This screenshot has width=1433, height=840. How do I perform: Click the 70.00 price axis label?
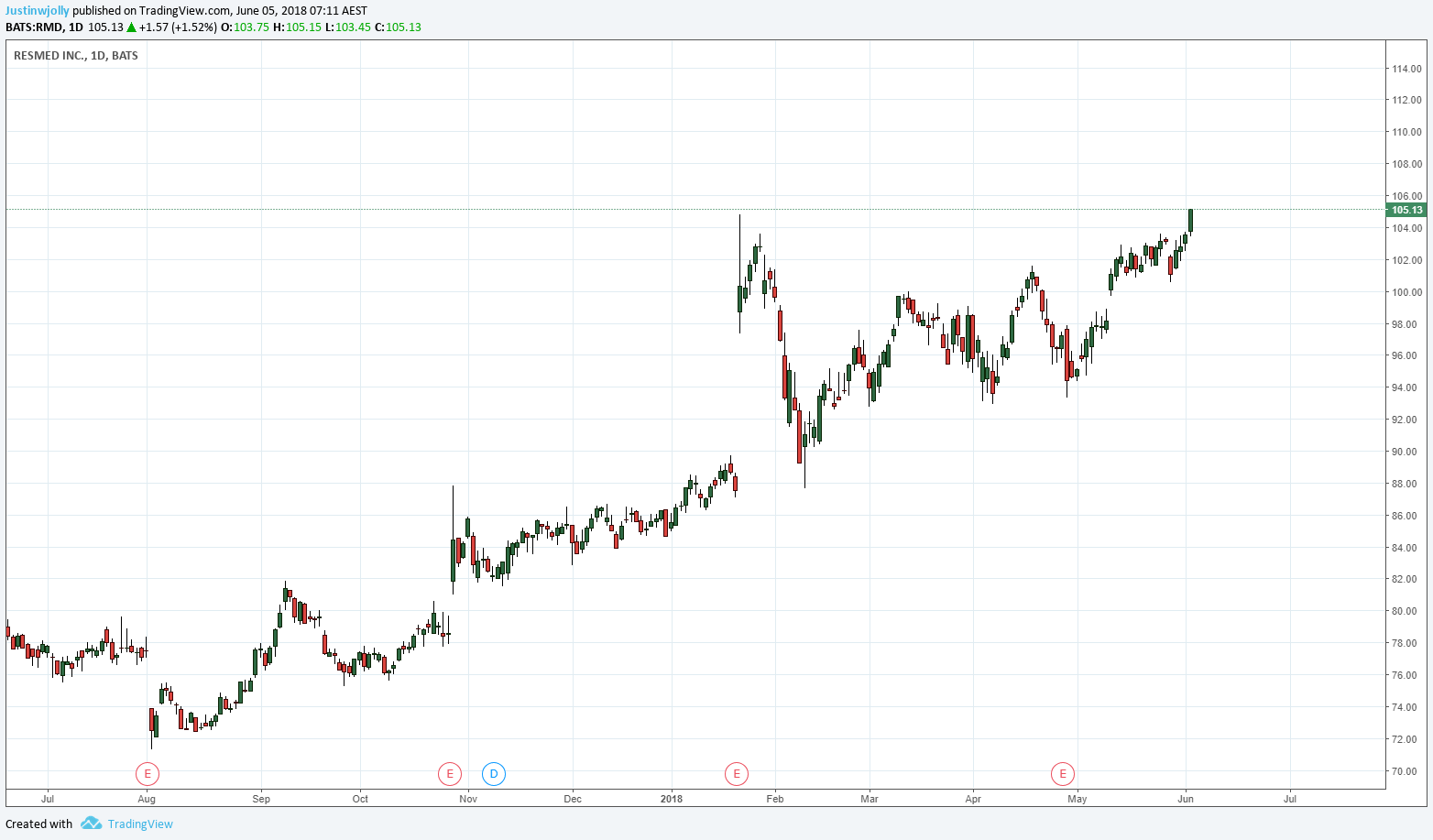pos(1406,771)
